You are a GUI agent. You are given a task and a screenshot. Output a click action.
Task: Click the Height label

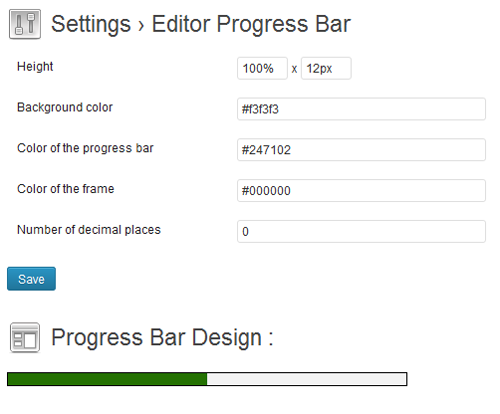[35, 66]
